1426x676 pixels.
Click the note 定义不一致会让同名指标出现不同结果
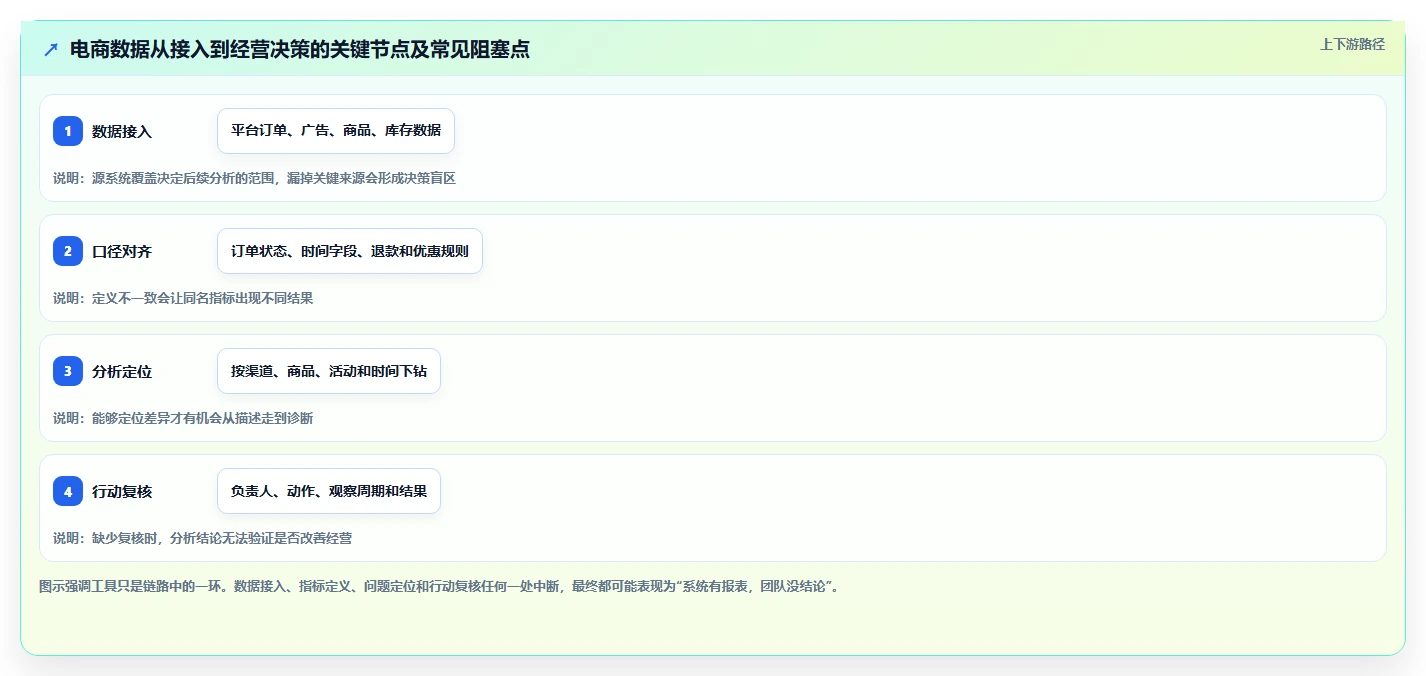183,298
